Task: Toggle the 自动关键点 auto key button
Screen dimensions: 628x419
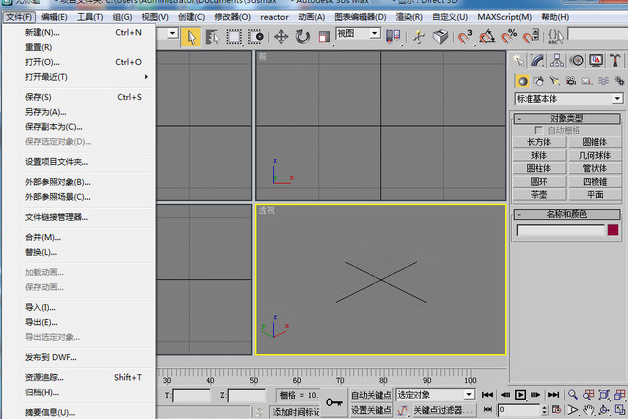Action: pos(371,395)
